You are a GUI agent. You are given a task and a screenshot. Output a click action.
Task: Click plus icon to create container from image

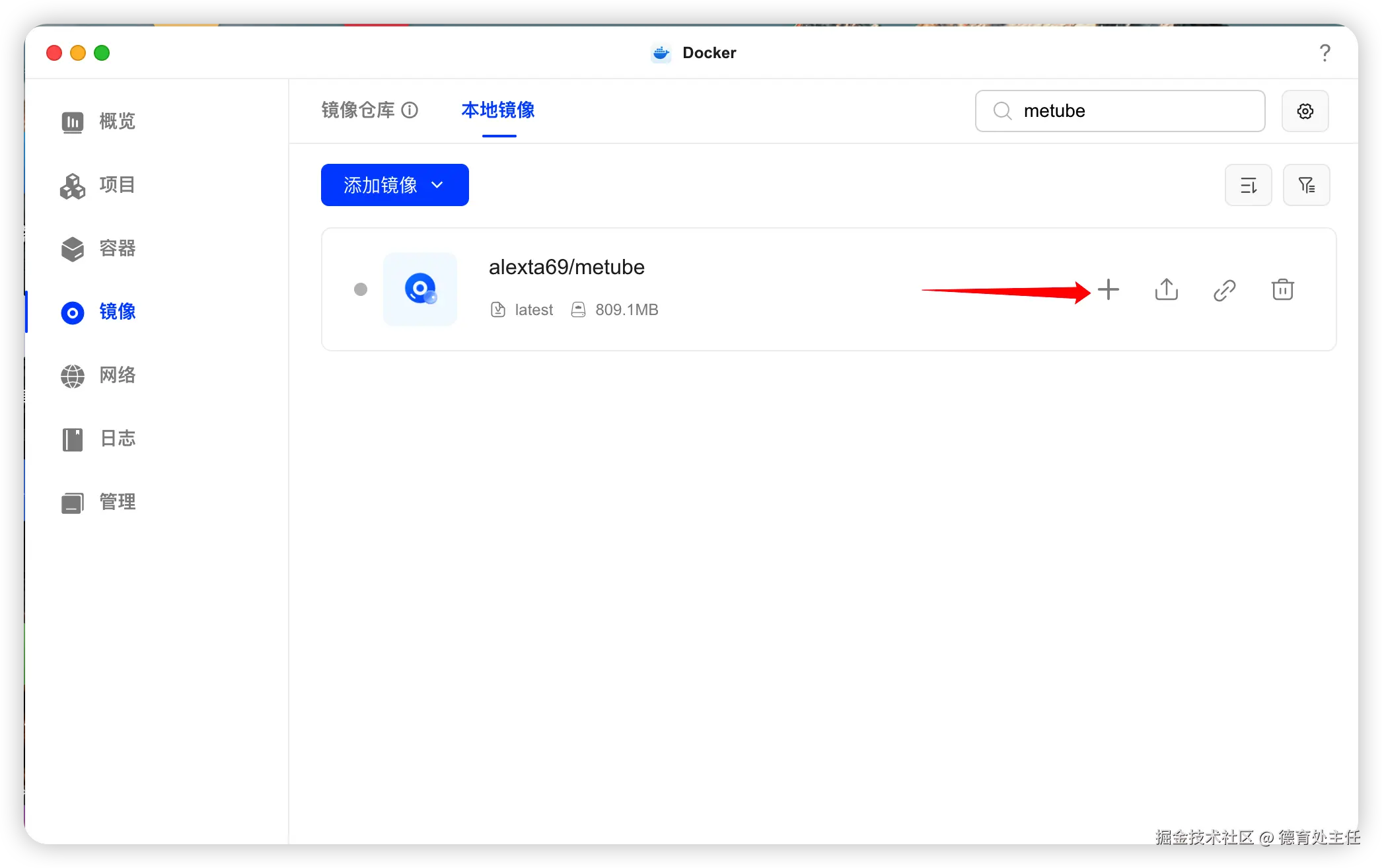[x=1108, y=289]
